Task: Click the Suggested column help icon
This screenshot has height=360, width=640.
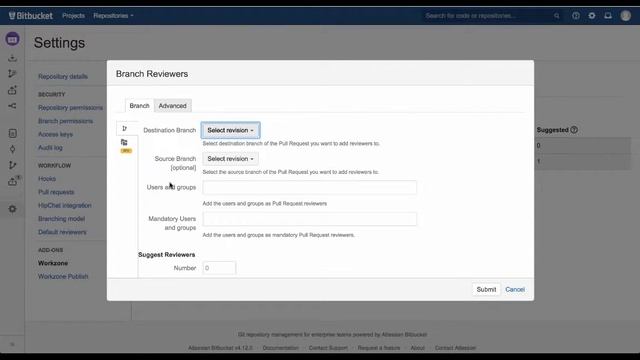Action: (574, 130)
